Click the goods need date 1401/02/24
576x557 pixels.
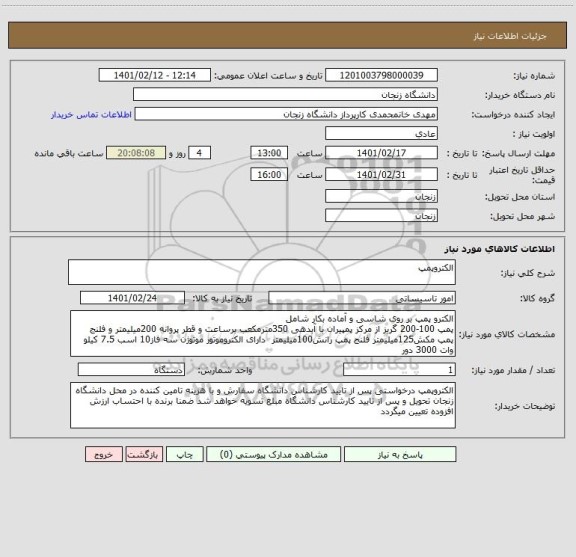[x=132, y=298]
